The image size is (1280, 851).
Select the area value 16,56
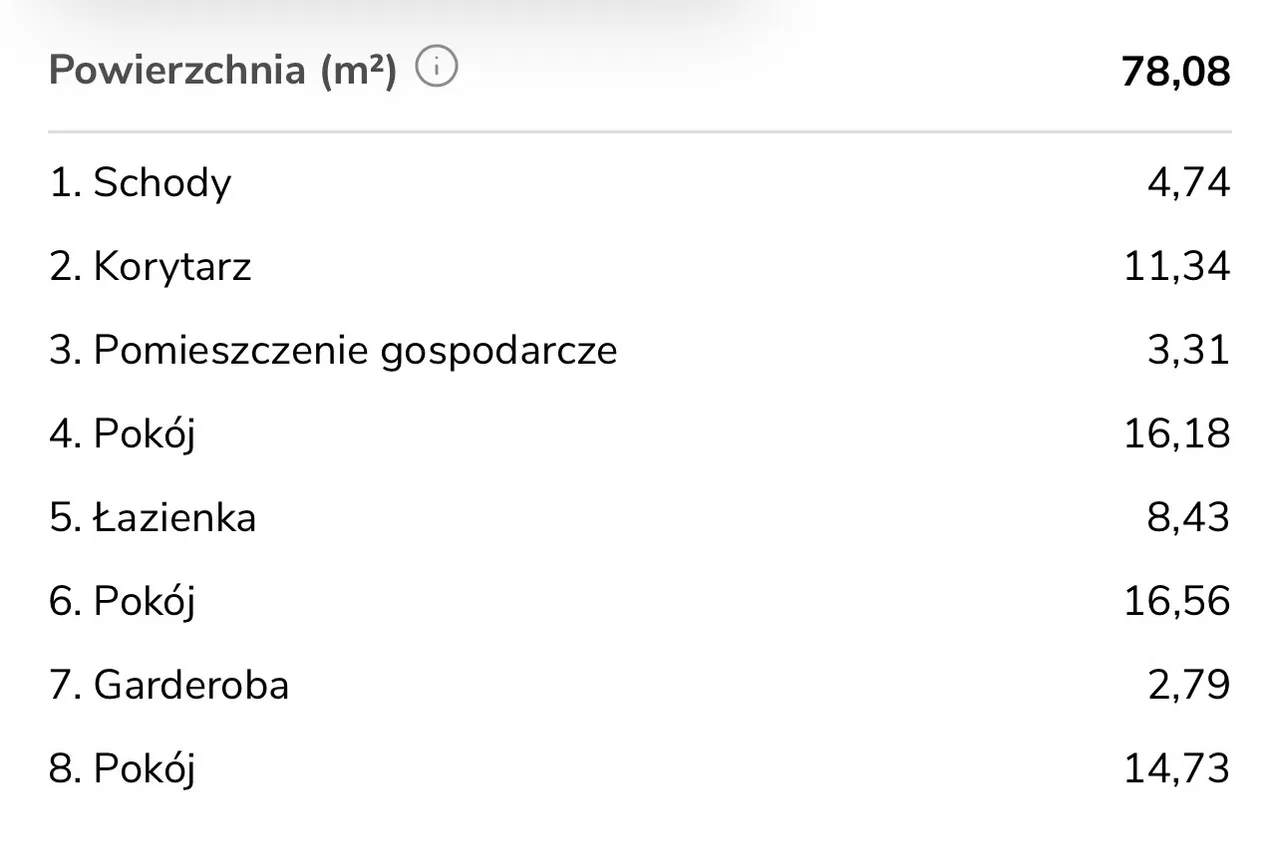(x=1177, y=602)
